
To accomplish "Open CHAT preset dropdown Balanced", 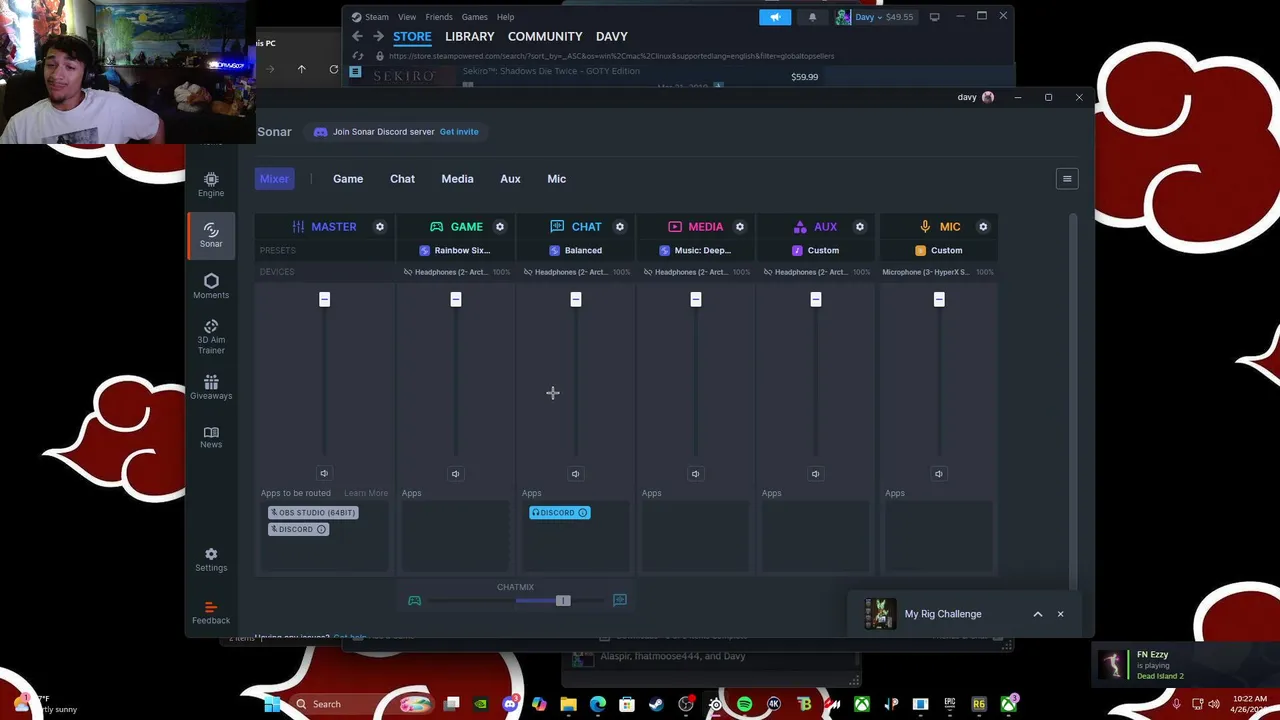I will [x=575, y=251].
